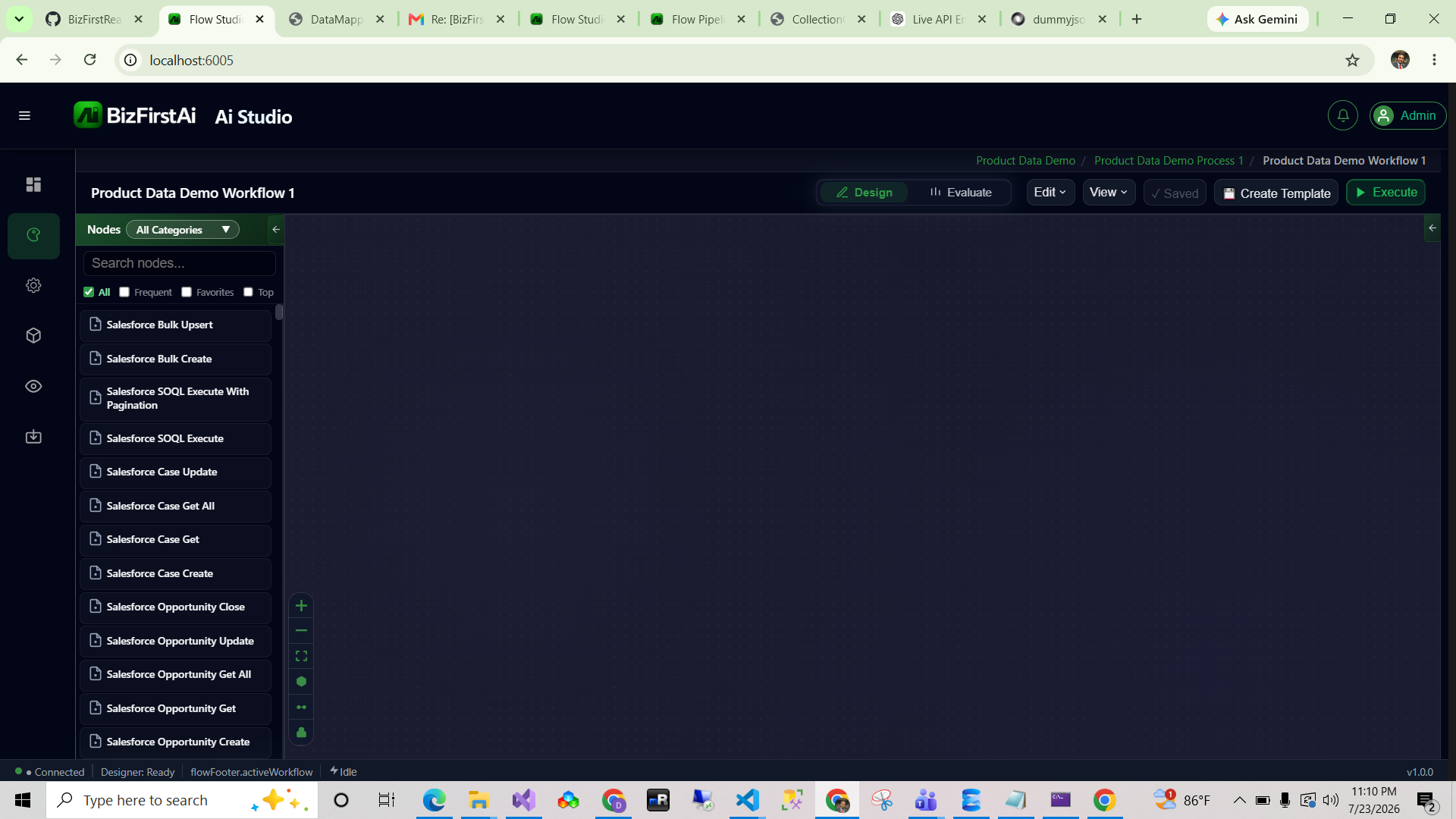Image resolution: width=1456 pixels, height=819 pixels.
Task: Switch to the Live API browser tab
Action: tap(939, 19)
